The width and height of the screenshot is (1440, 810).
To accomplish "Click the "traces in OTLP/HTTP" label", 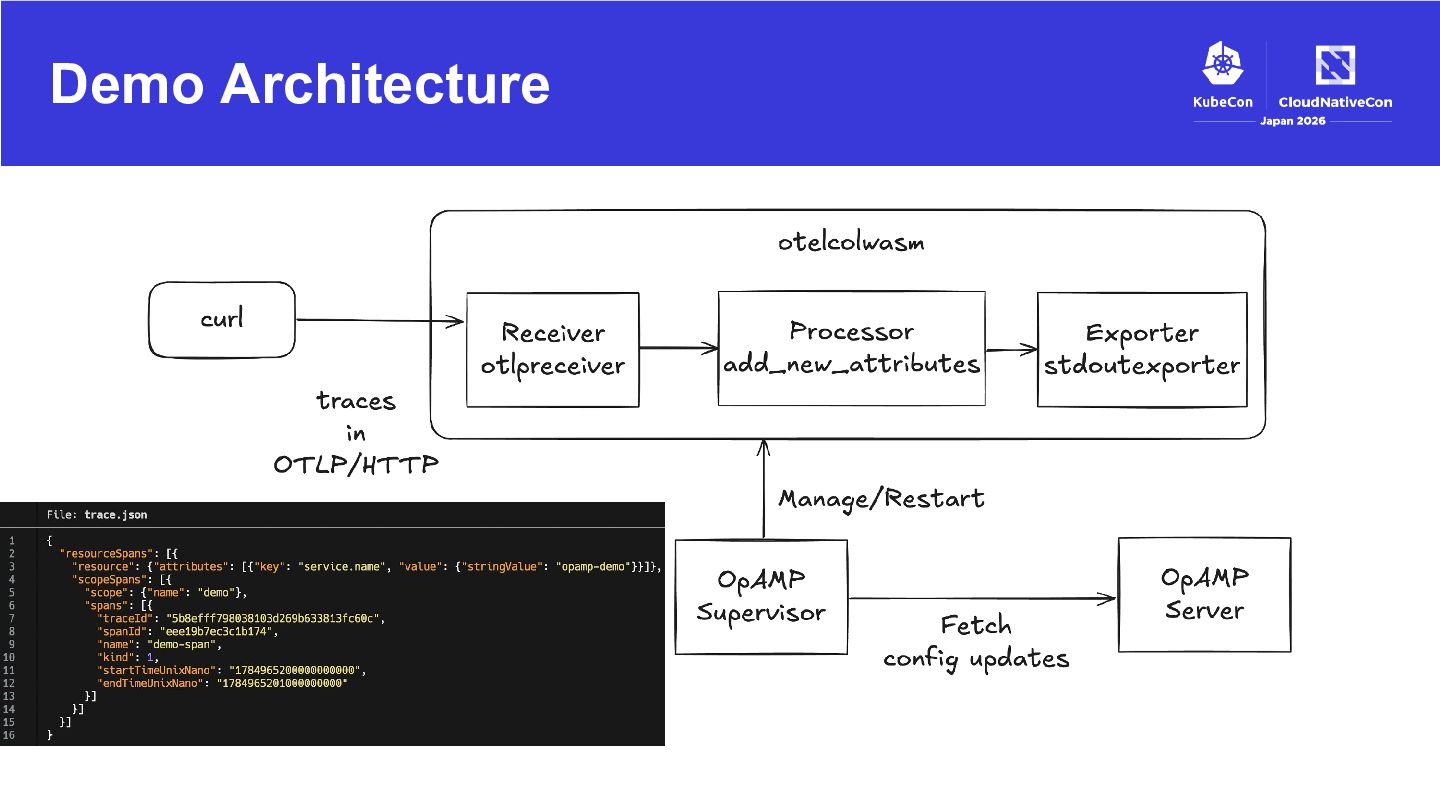I will pos(356,433).
